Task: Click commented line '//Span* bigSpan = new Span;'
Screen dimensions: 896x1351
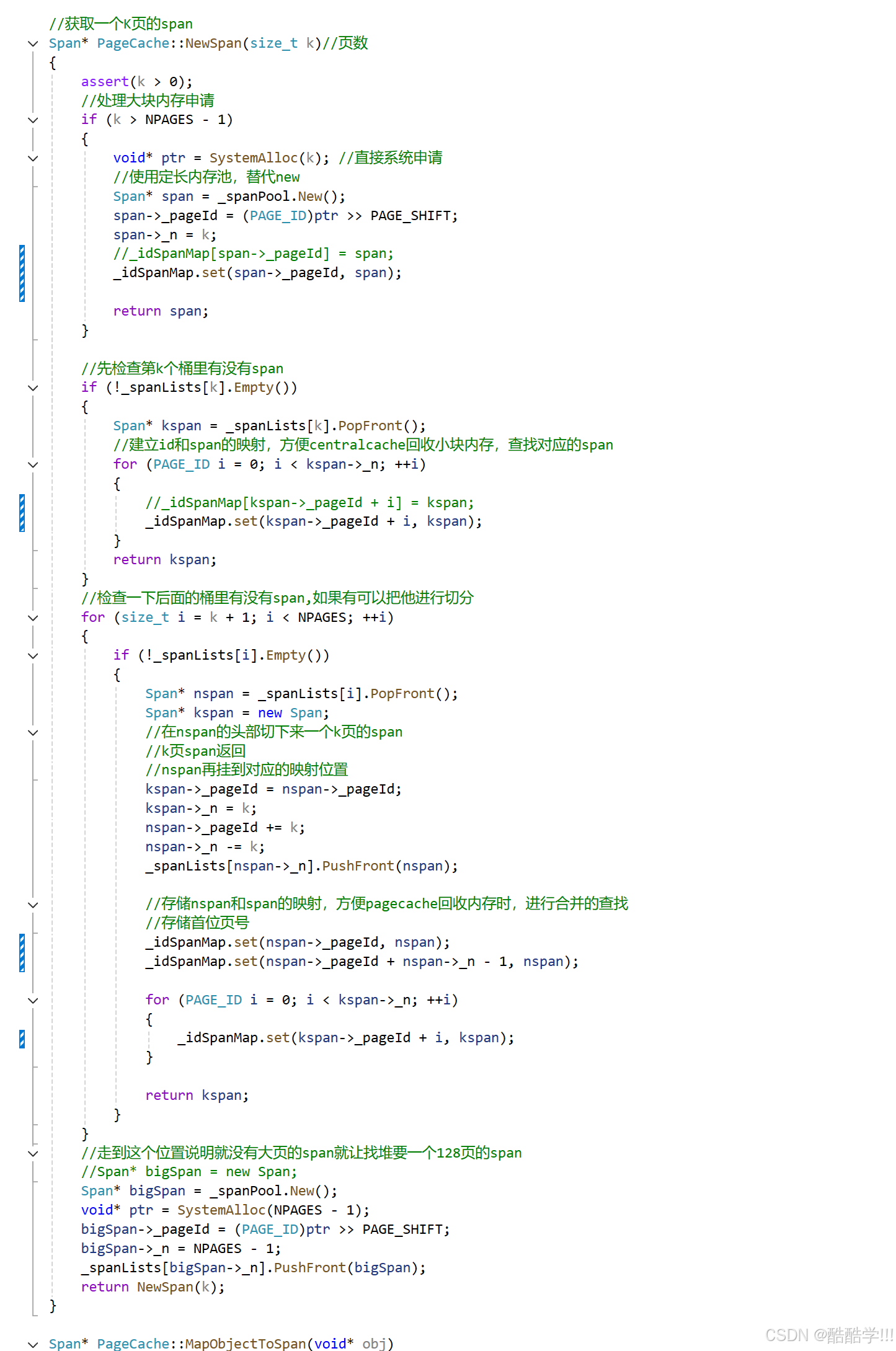Action: pyautogui.click(x=189, y=1172)
